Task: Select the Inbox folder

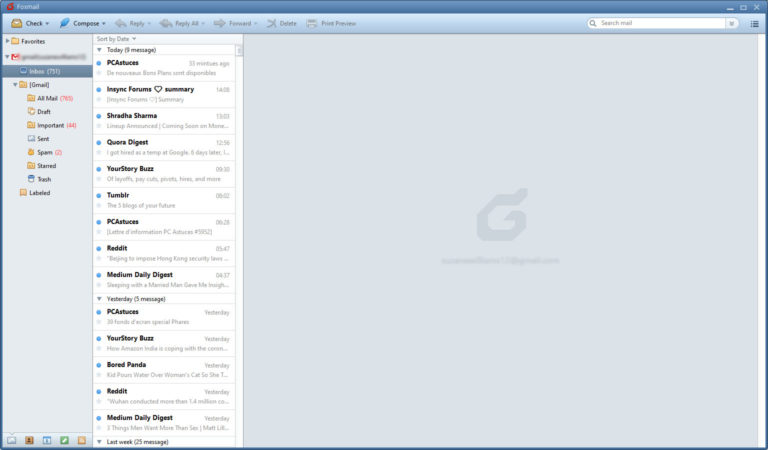Action: tap(47, 71)
